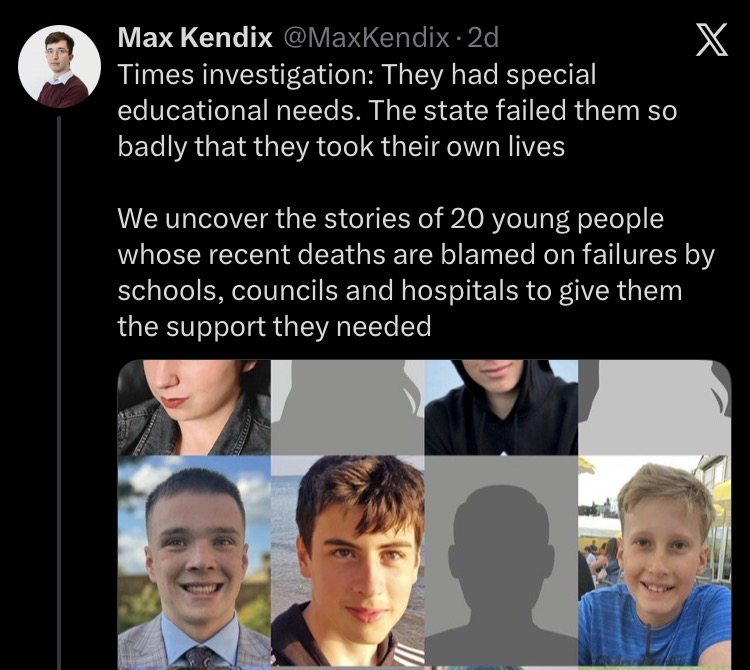Click the line mentioning schools, councils and hospitals
This screenshot has height=670, width=750.
(x=400, y=291)
